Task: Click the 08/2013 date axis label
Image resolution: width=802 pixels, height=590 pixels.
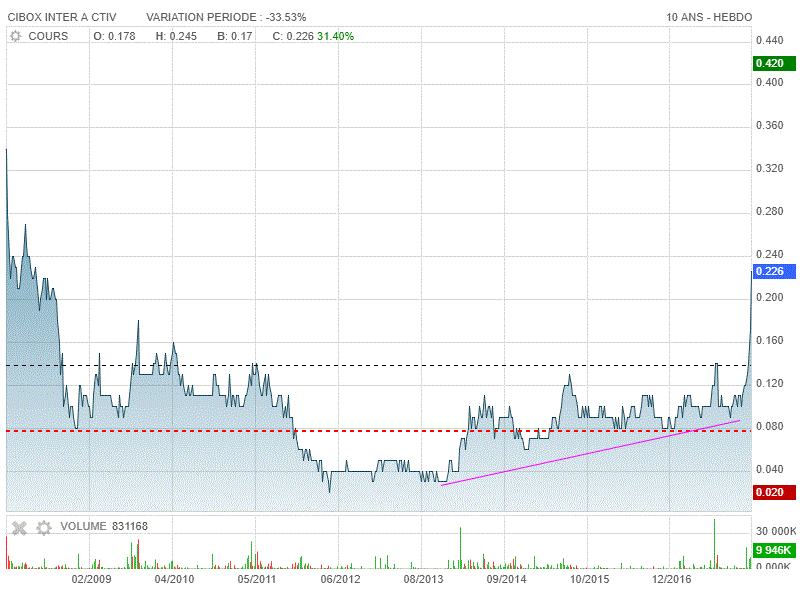Action: click(424, 579)
